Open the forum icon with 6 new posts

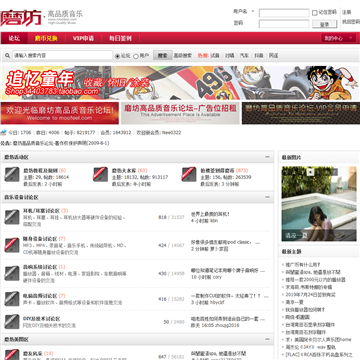coord(12,174)
